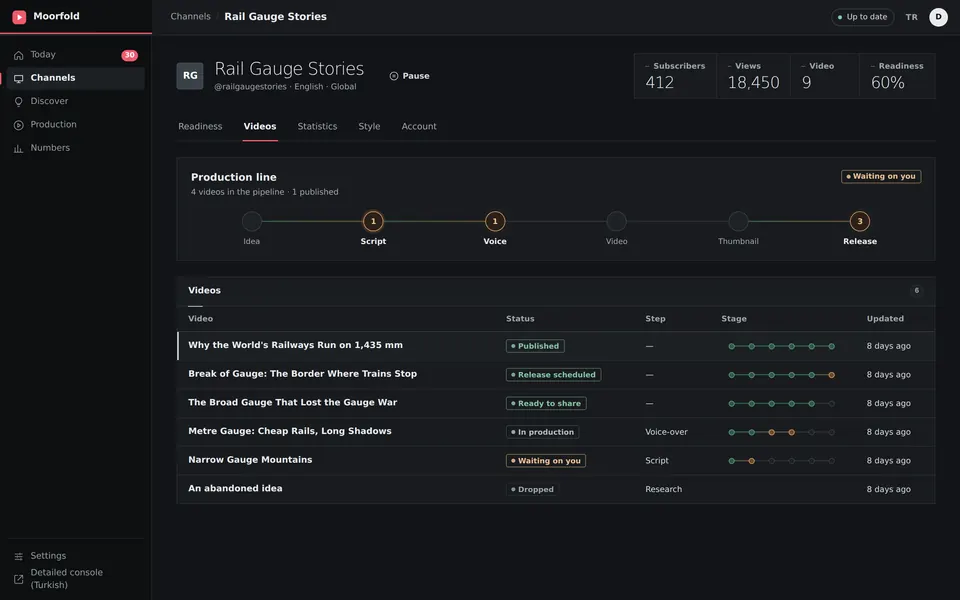960x600 pixels.
Task: Switch language with the TR button
Action: [x=912, y=17]
